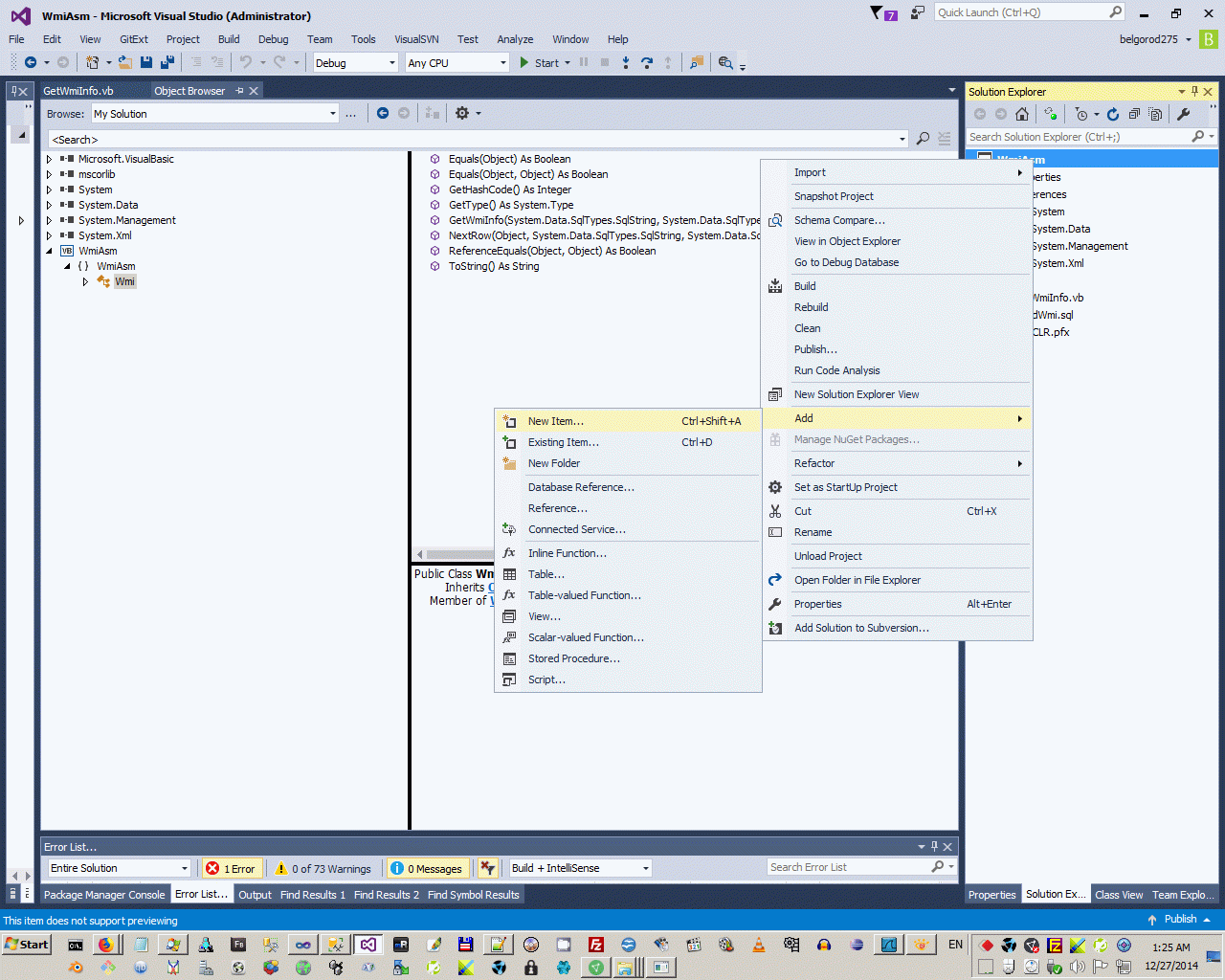Choose New Item... in the Add submenu

tap(629, 421)
